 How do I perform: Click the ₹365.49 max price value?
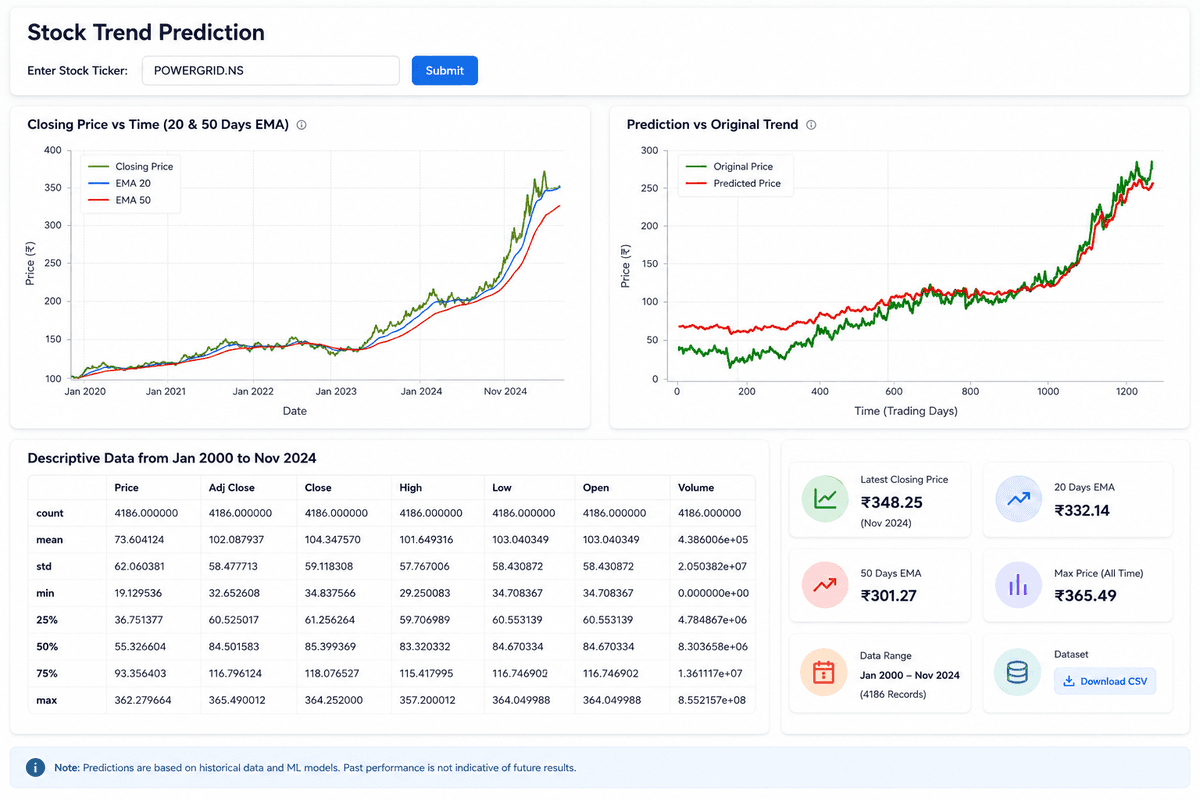click(1086, 596)
